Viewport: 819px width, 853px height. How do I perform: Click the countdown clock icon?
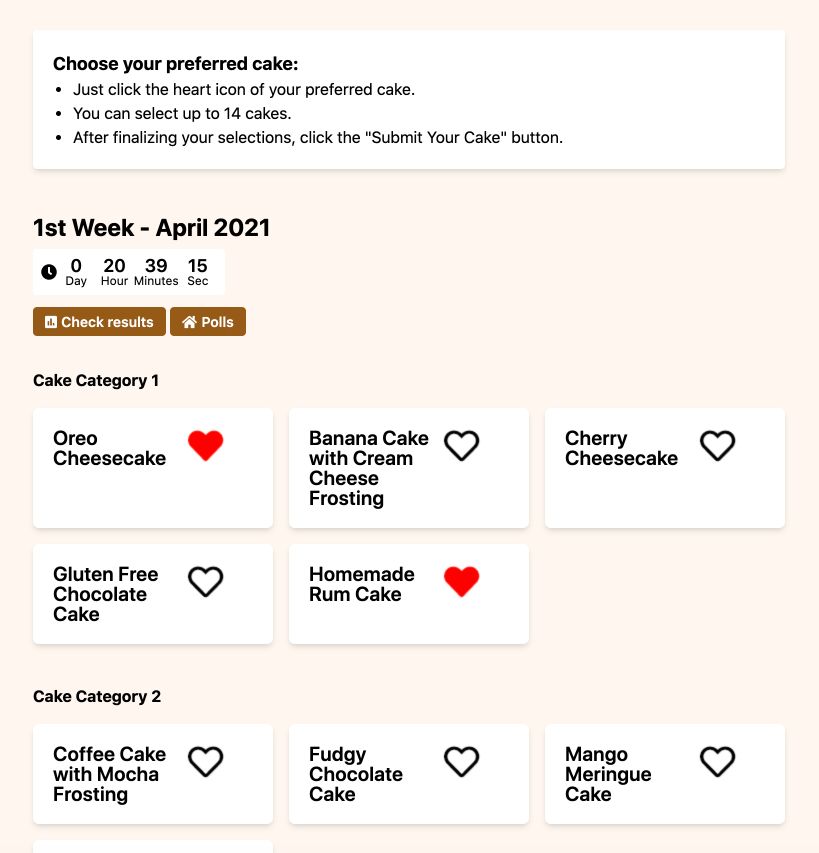pyautogui.click(x=49, y=272)
